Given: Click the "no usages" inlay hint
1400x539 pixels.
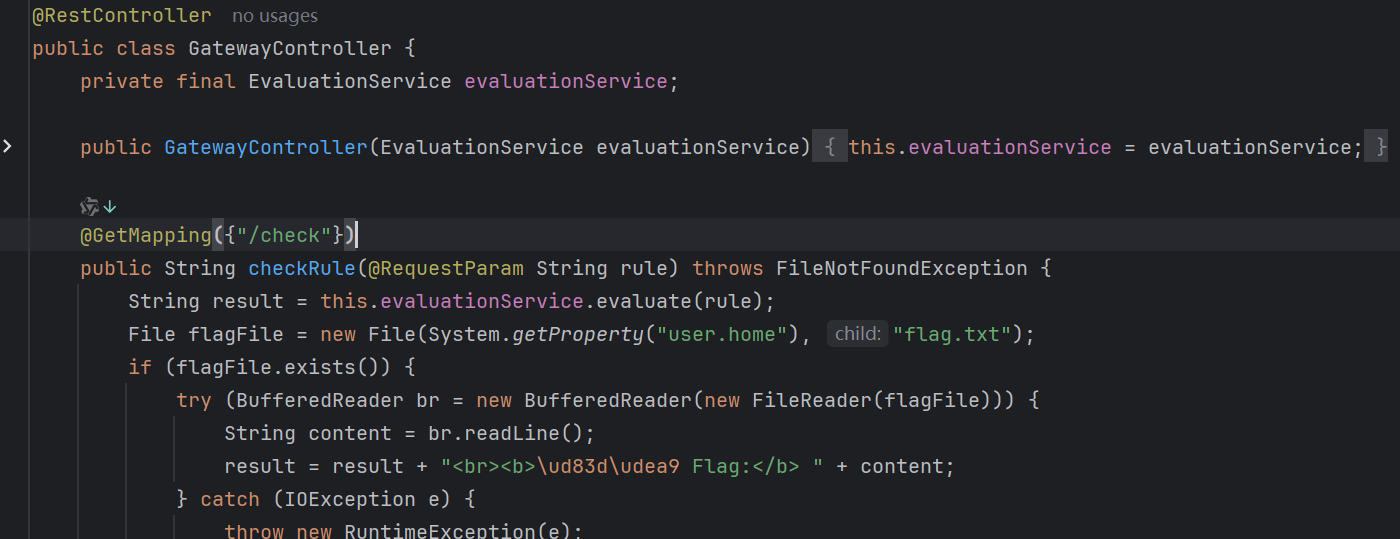Looking at the screenshot, I should (x=275, y=16).
